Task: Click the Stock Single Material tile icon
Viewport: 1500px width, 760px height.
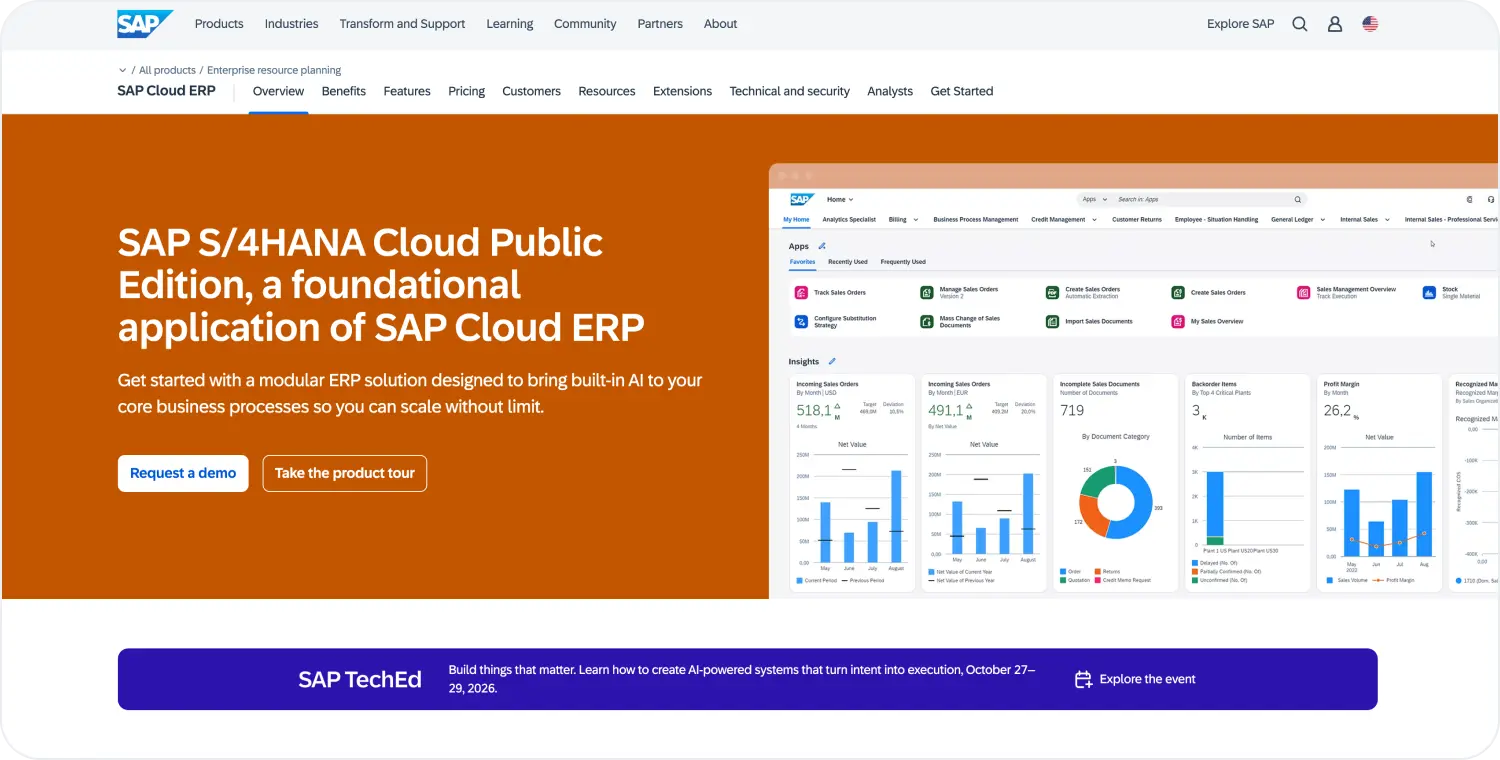Action: (x=1429, y=293)
